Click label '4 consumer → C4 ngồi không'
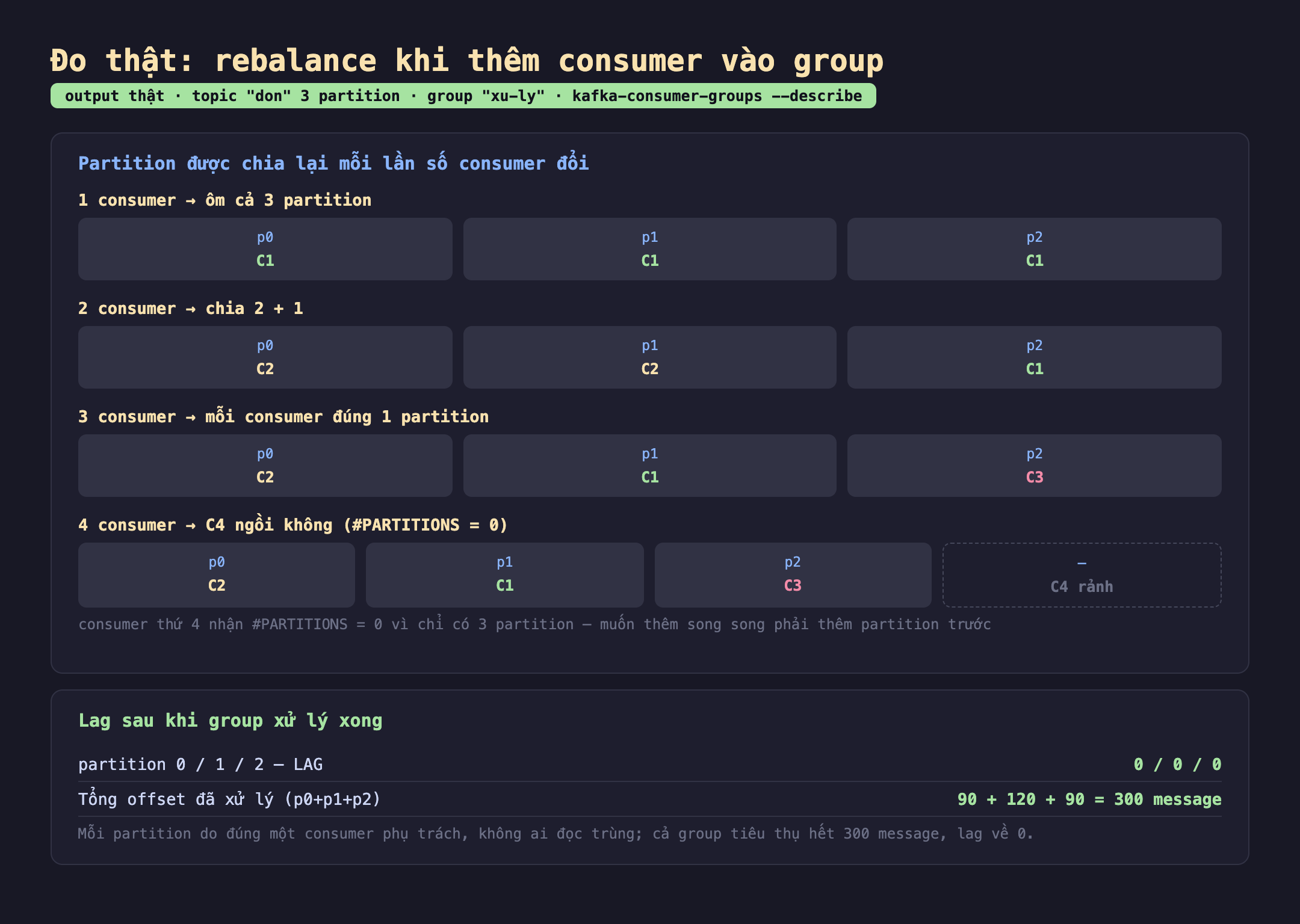1300x924 pixels. click(x=293, y=525)
